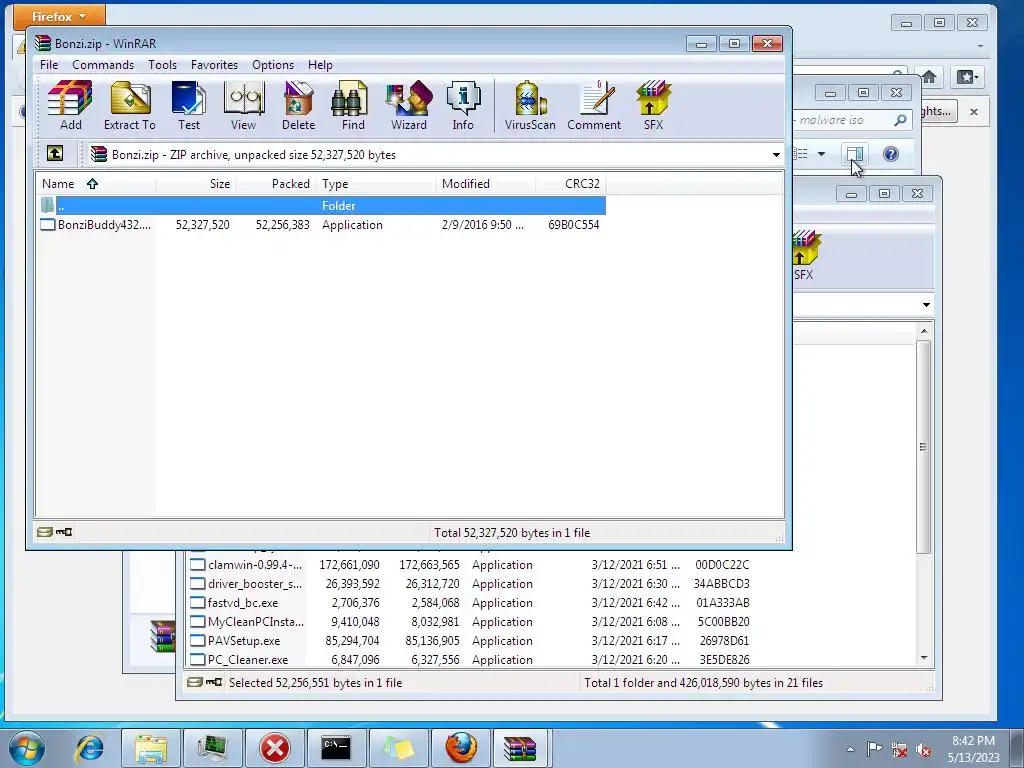Image resolution: width=1024 pixels, height=768 pixels.
Task: Click the muted volume tray icon
Action: (x=923, y=749)
